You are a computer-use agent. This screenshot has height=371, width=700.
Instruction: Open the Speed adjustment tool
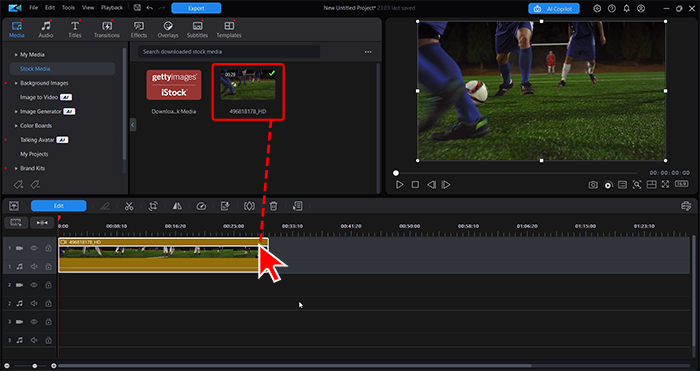click(201, 206)
